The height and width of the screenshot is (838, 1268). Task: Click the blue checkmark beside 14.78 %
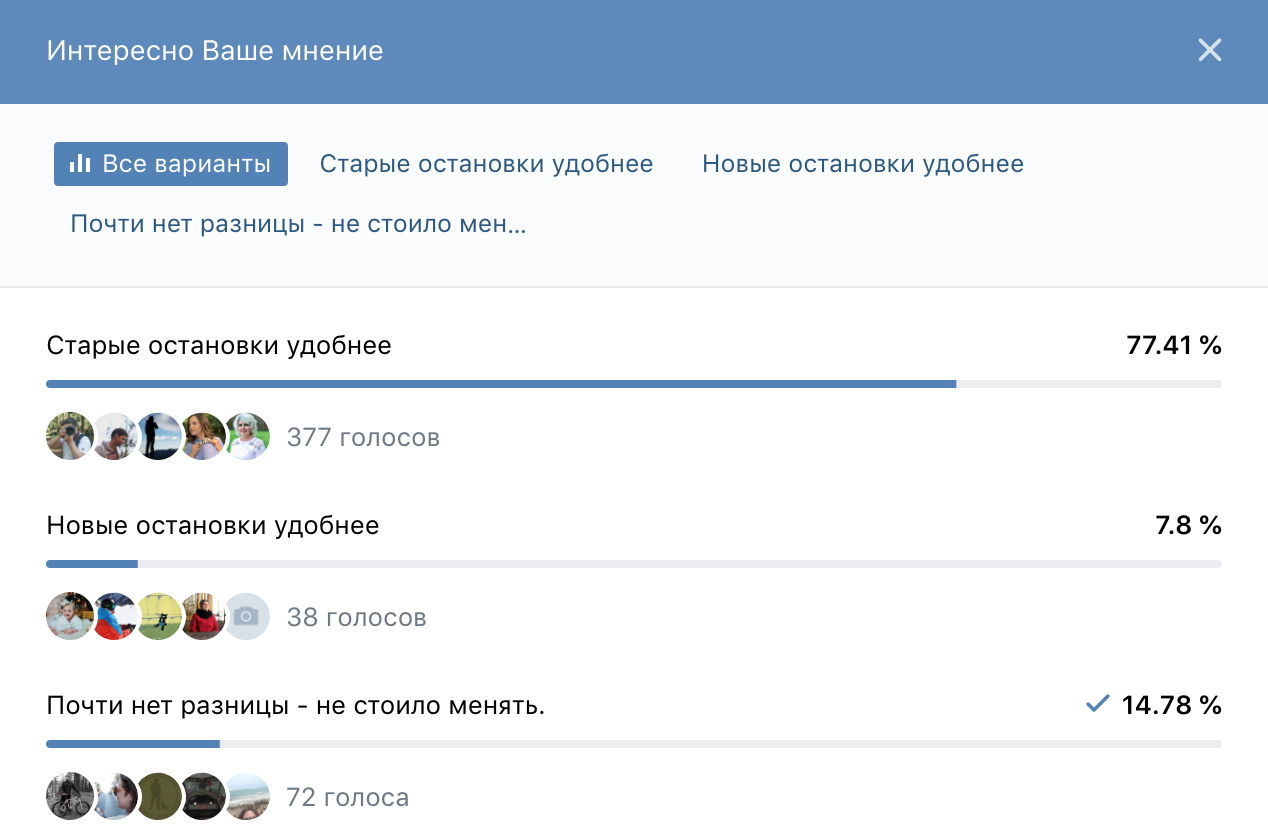(1097, 705)
